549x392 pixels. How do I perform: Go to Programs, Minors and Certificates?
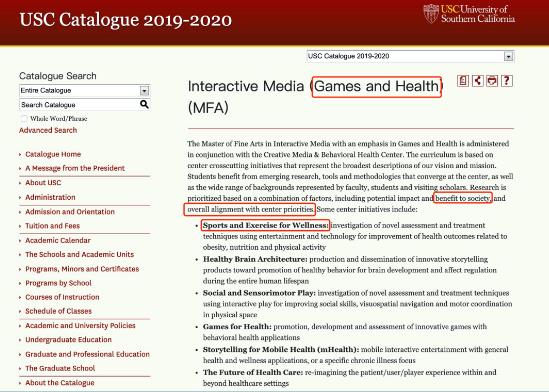click(82, 269)
